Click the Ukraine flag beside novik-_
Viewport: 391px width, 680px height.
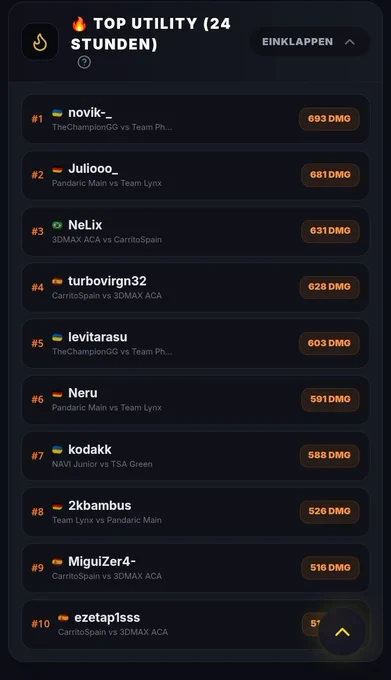57,113
